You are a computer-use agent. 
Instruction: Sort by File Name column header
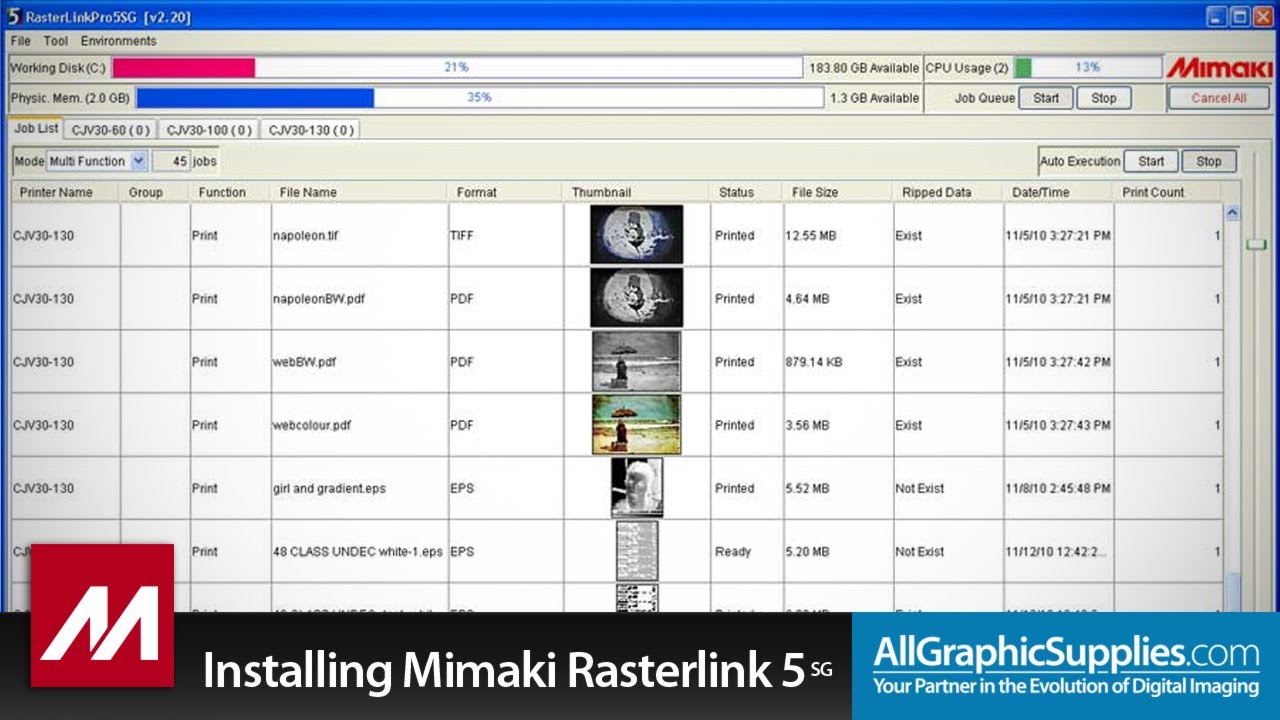[359, 192]
